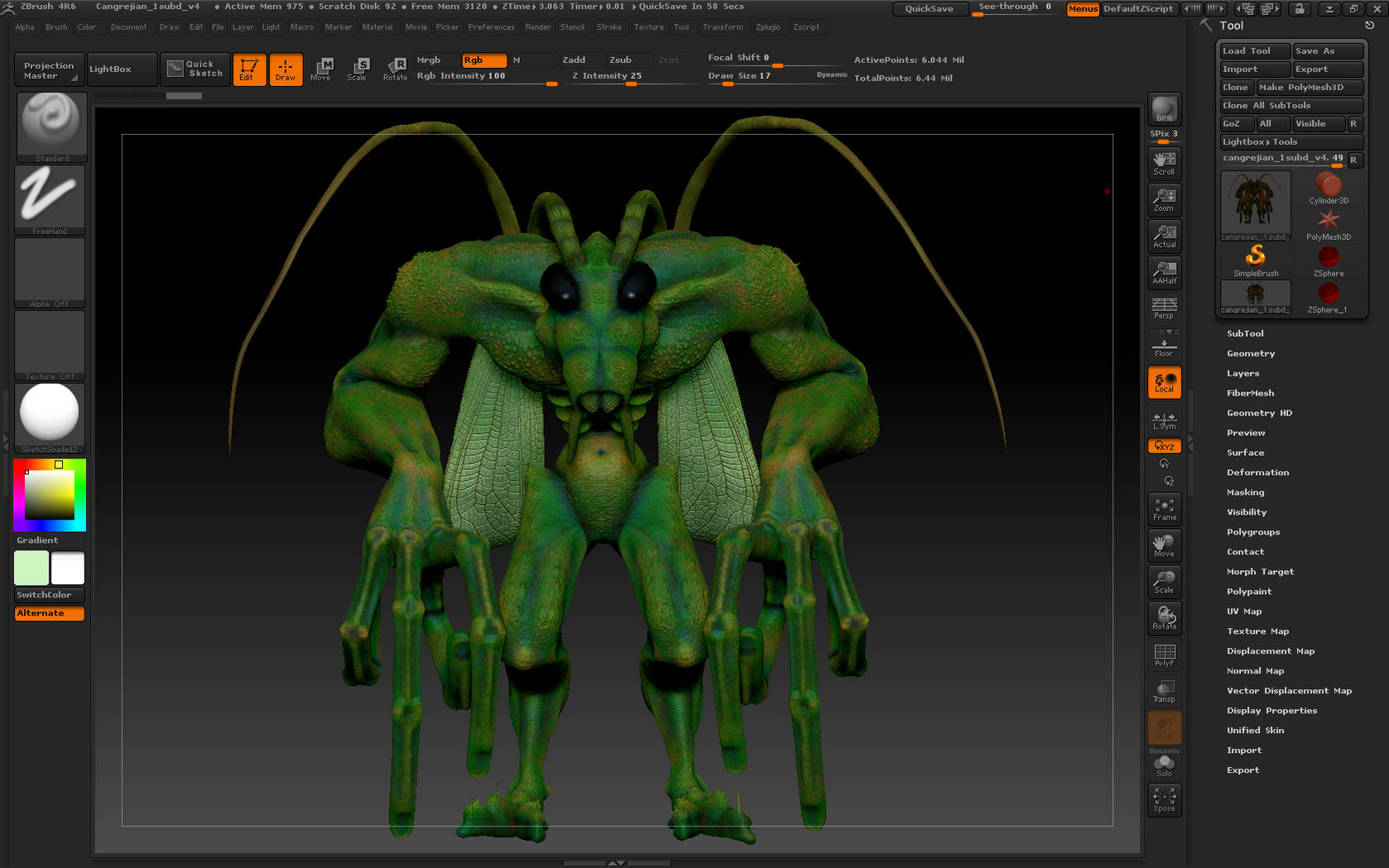Viewport: 1389px width, 868px height.
Task: Activate the Frame icon on the right shelf
Action: [x=1164, y=508]
